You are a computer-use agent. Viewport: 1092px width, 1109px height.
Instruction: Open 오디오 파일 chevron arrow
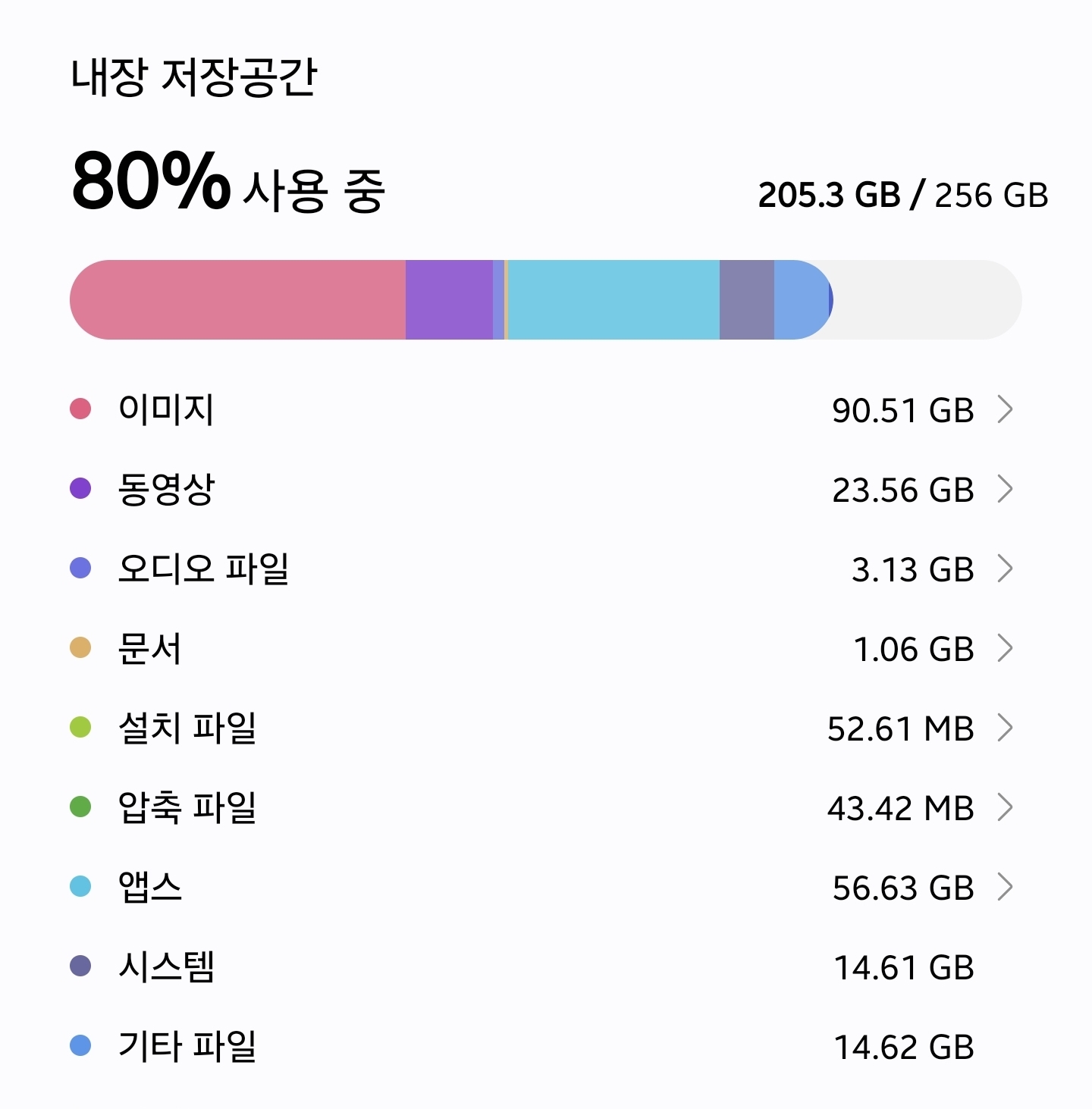1005,569
